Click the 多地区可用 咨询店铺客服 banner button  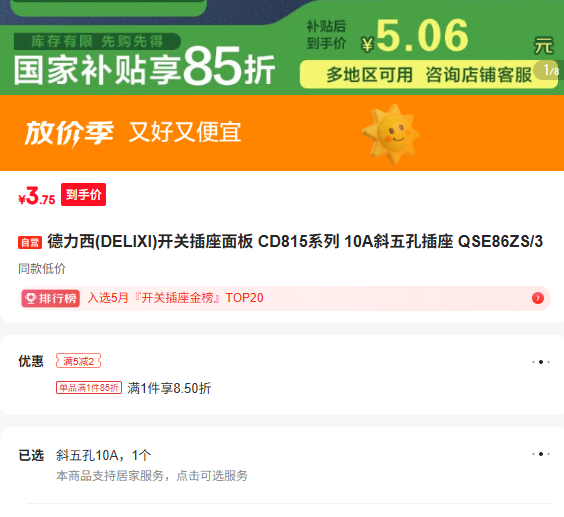click(x=429, y=74)
